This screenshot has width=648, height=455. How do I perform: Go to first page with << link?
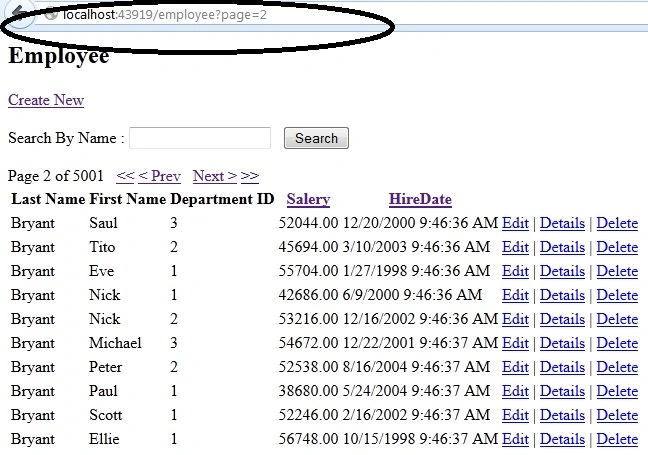pos(125,176)
